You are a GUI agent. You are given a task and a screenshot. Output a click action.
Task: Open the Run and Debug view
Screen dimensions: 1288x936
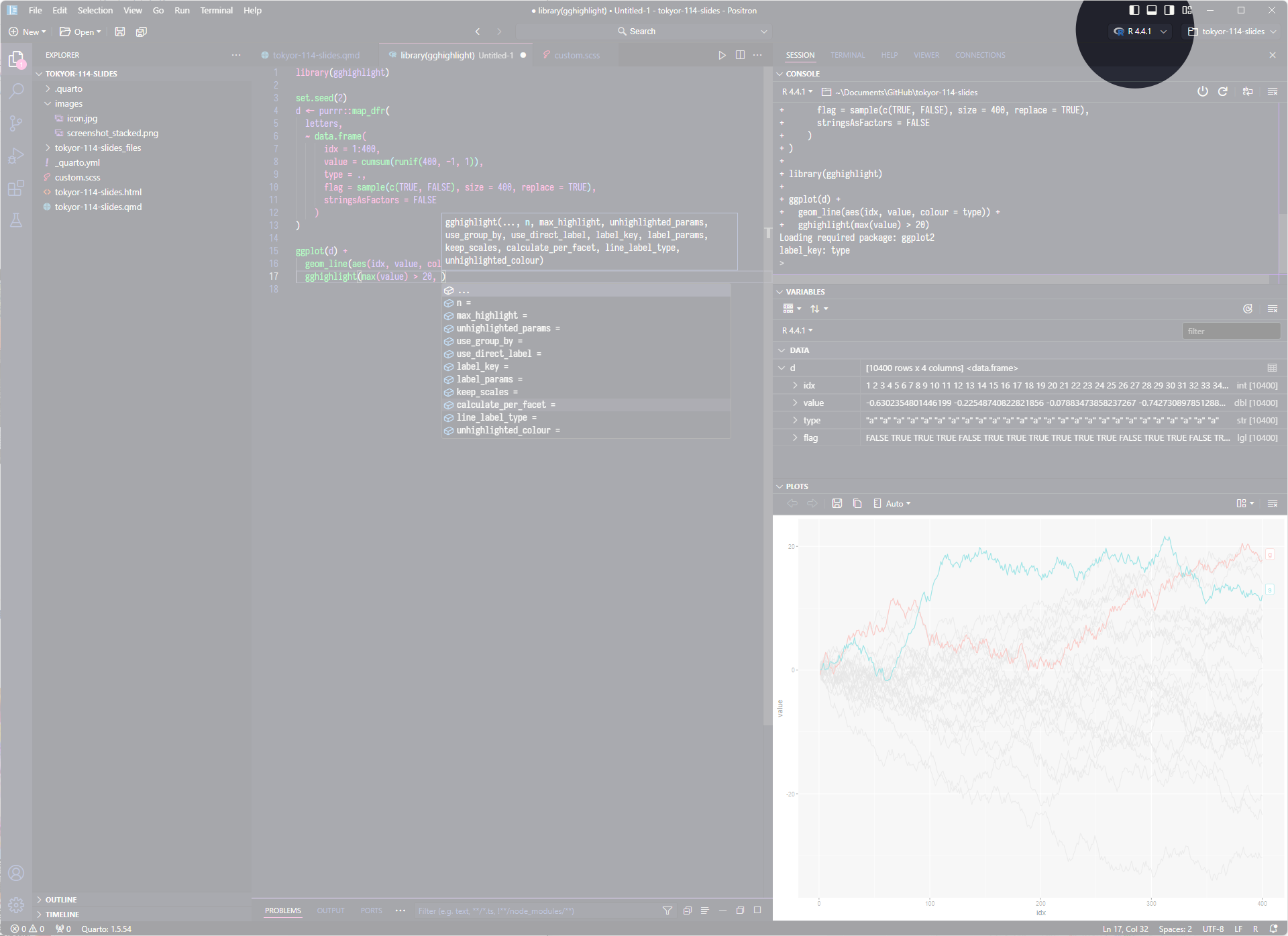(x=16, y=156)
